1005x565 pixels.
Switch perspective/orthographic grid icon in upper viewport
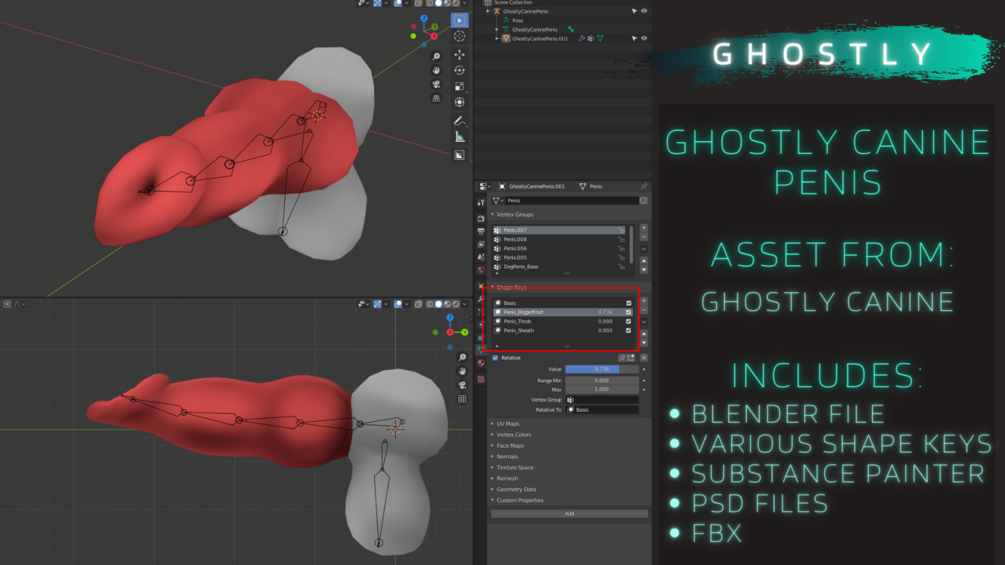click(x=436, y=99)
